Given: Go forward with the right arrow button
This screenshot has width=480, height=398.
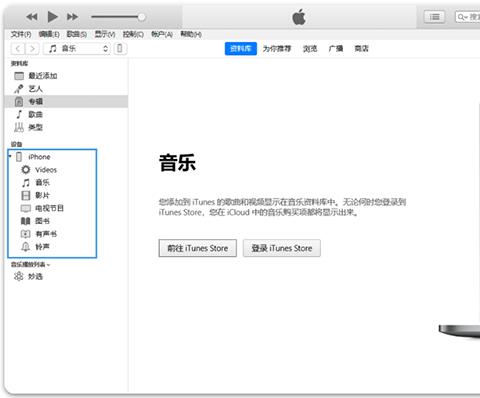Looking at the screenshot, I should [32, 49].
